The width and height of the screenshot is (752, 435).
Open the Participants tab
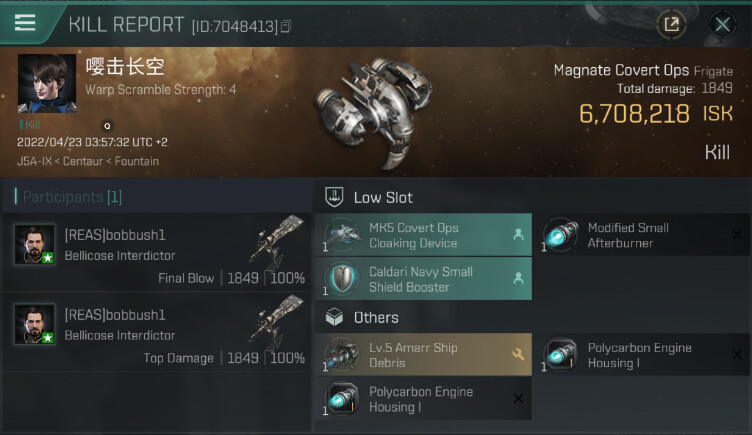click(x=68, y=197)
